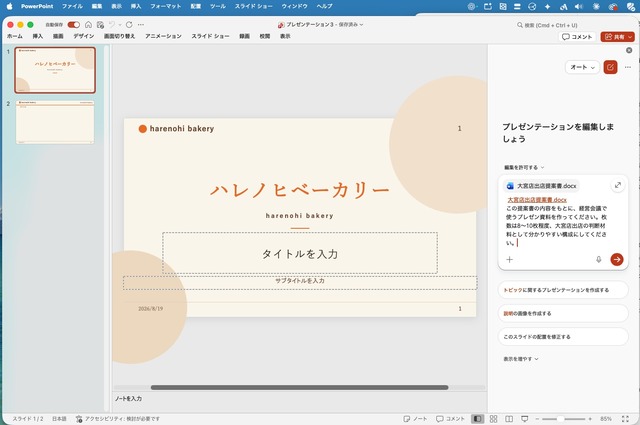Click the fit slide to window icon
The width and height of the screenshot is (640, 425).
pos(625,419)
